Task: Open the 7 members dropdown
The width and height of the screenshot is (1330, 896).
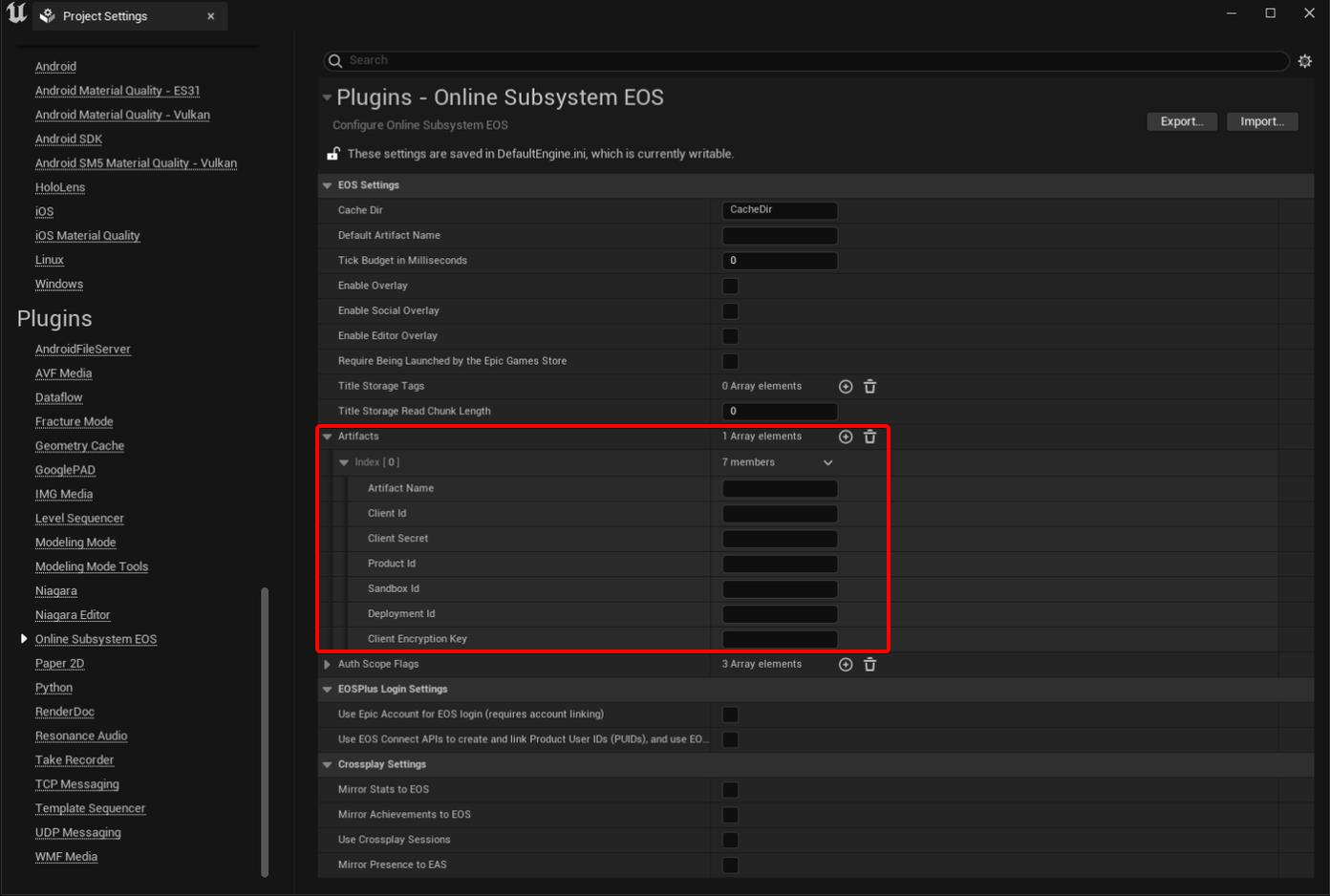Action: (827, 462)
